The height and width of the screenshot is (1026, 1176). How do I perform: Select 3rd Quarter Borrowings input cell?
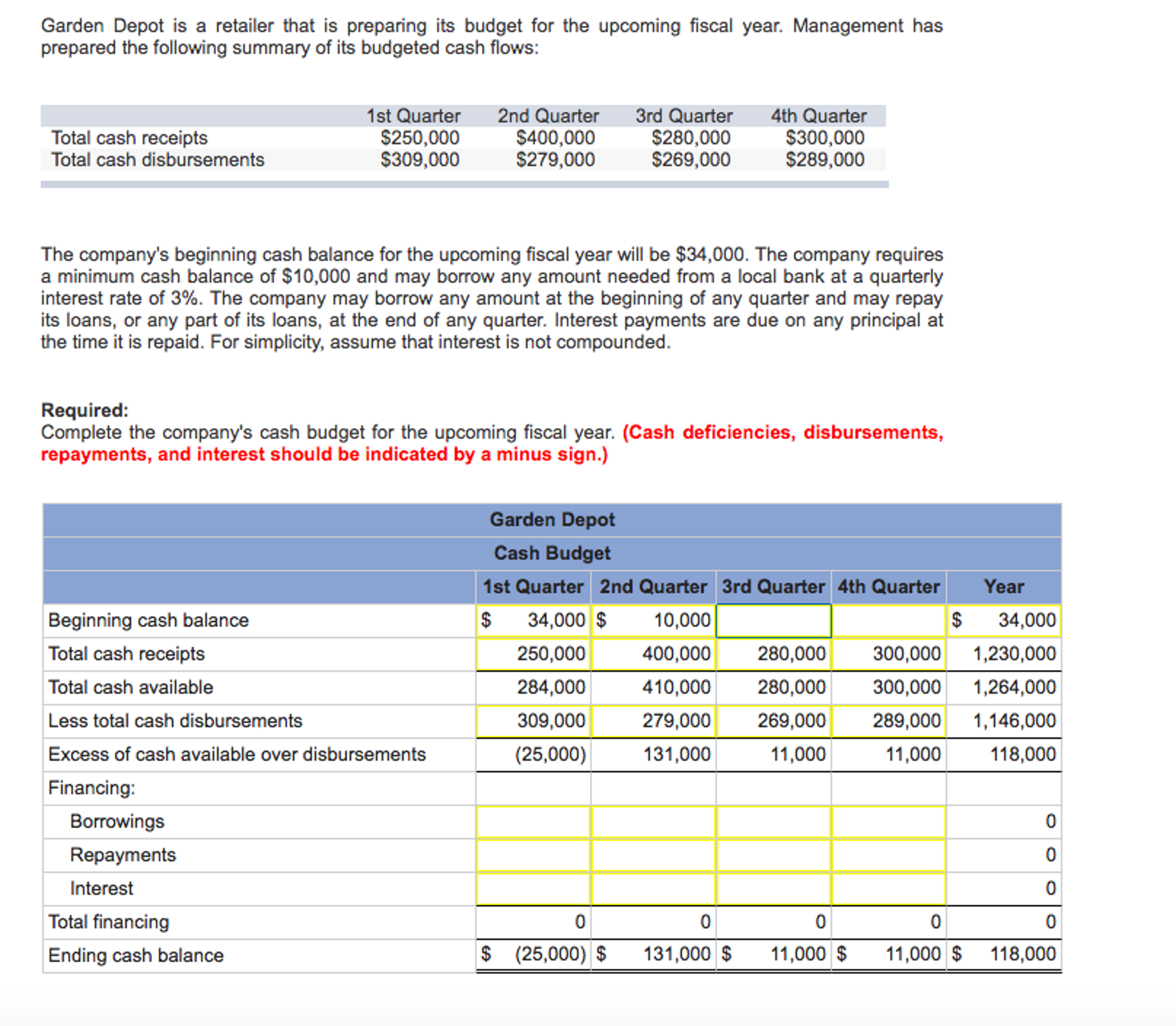[x=774, y=821]
